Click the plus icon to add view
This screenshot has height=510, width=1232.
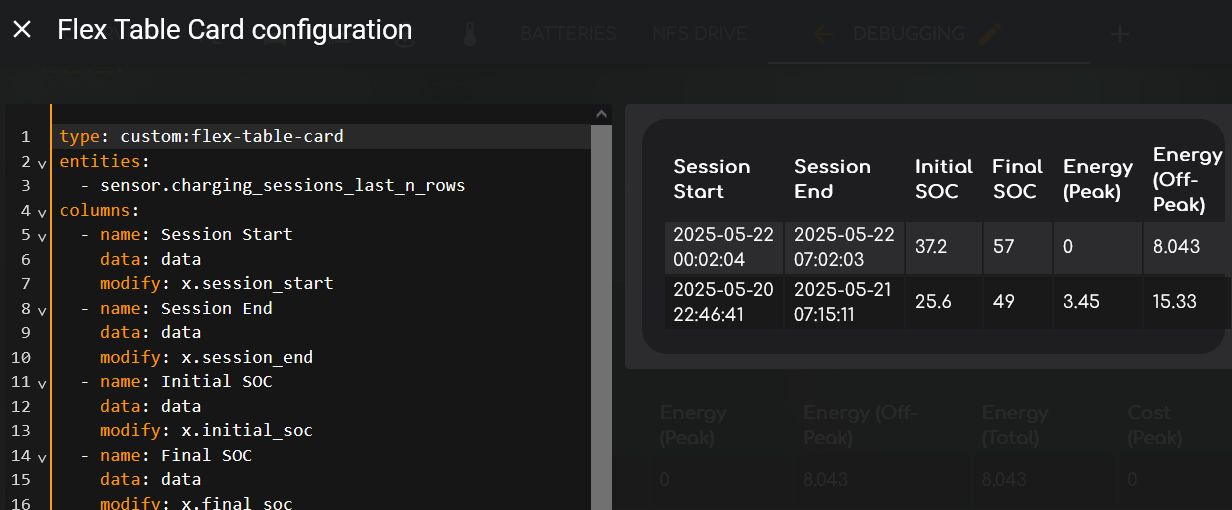tap(1119, 35)
